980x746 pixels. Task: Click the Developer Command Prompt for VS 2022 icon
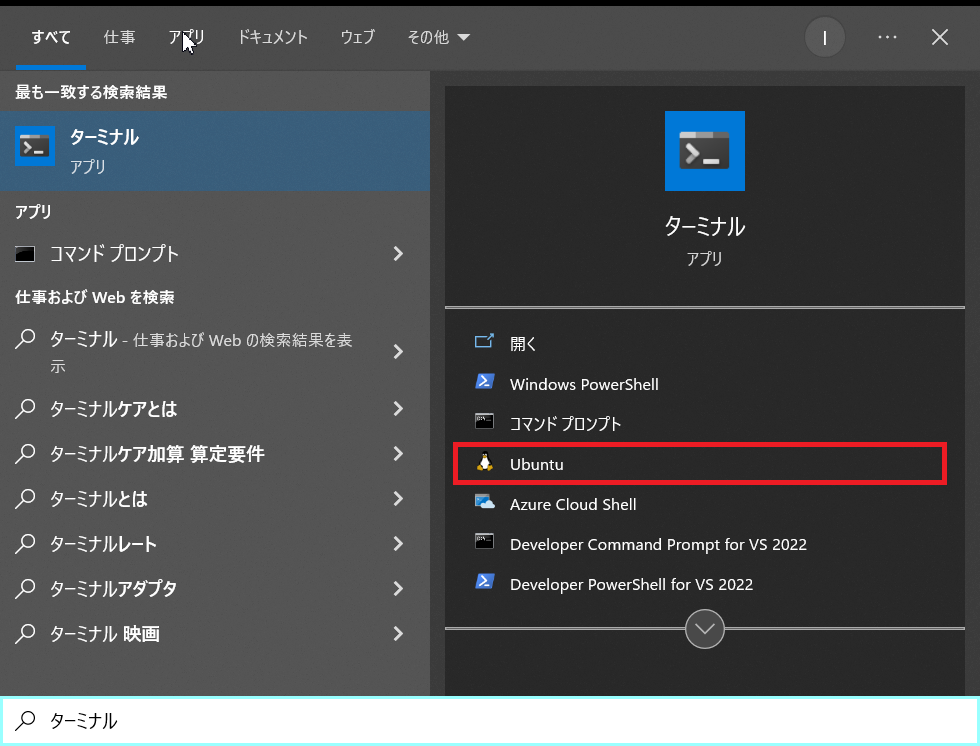[485, 543]
